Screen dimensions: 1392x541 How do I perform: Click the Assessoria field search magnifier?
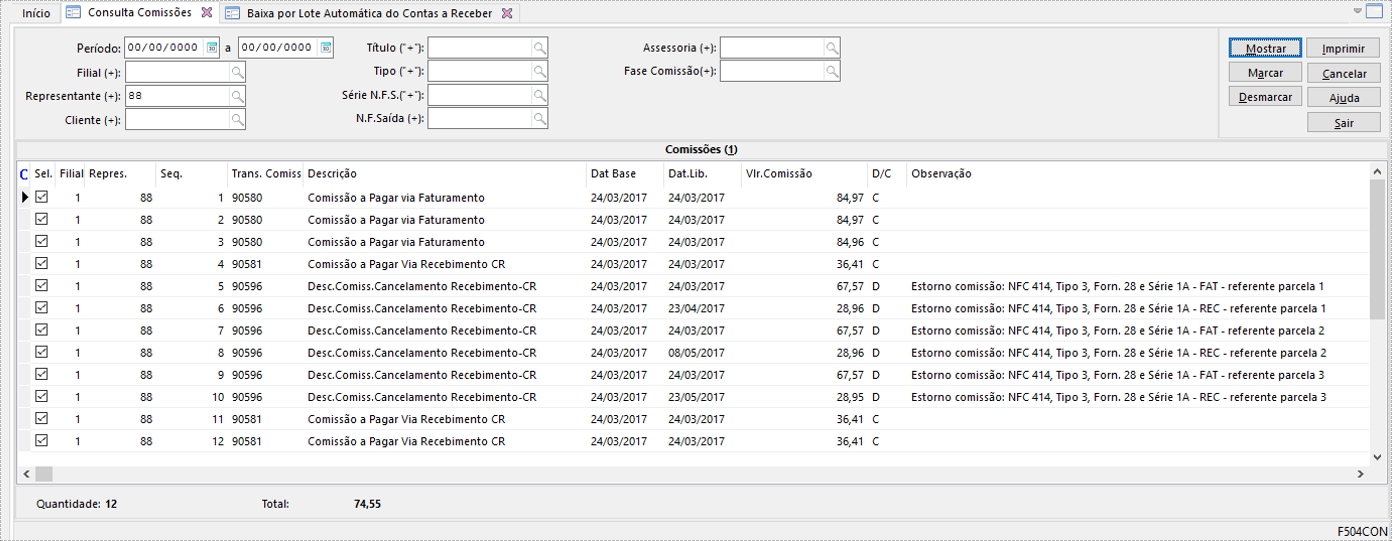tap(831, 48)
